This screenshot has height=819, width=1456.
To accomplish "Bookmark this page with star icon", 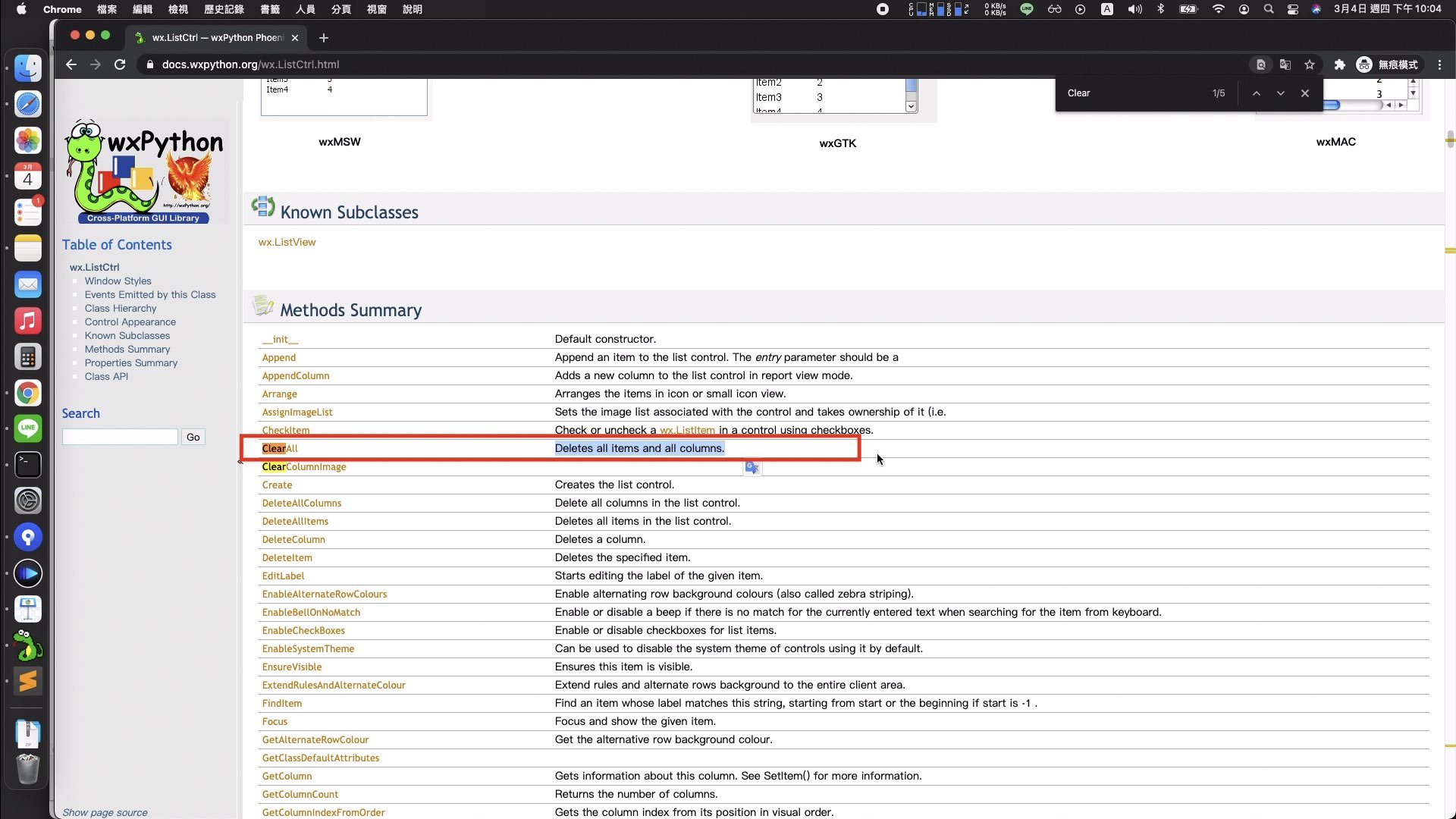I will click(1310, 64).
